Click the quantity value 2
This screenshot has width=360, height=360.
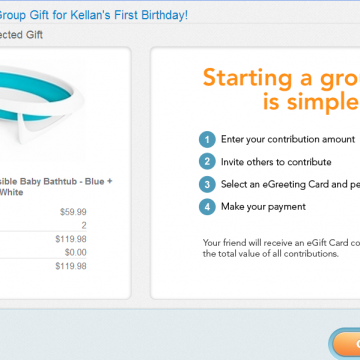click(x=84, y=226)
